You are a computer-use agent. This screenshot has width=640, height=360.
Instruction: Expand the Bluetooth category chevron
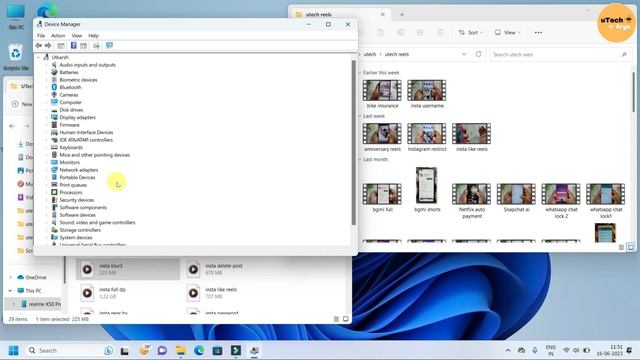point(47,87)
